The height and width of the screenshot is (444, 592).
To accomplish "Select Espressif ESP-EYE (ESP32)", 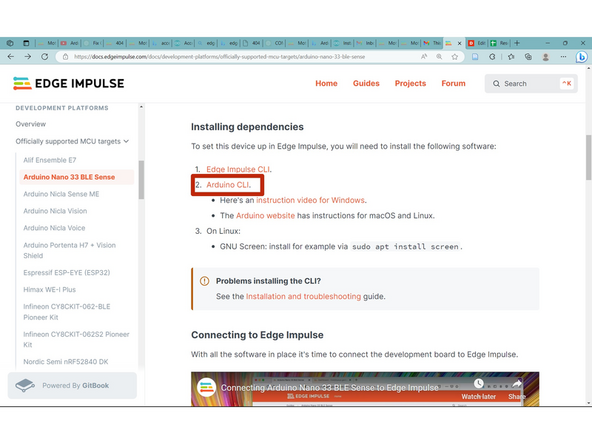I will 66,273.
